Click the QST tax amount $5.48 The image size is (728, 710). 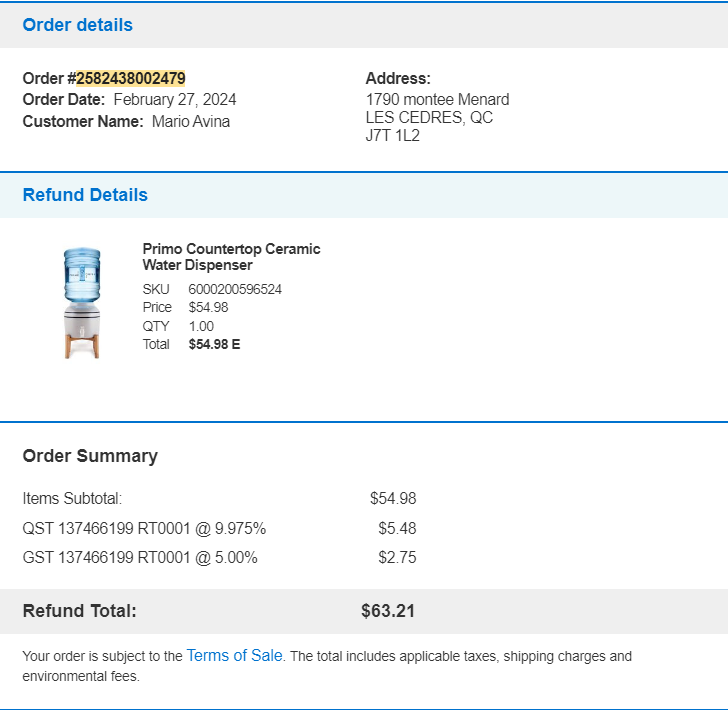click(397, 528)
